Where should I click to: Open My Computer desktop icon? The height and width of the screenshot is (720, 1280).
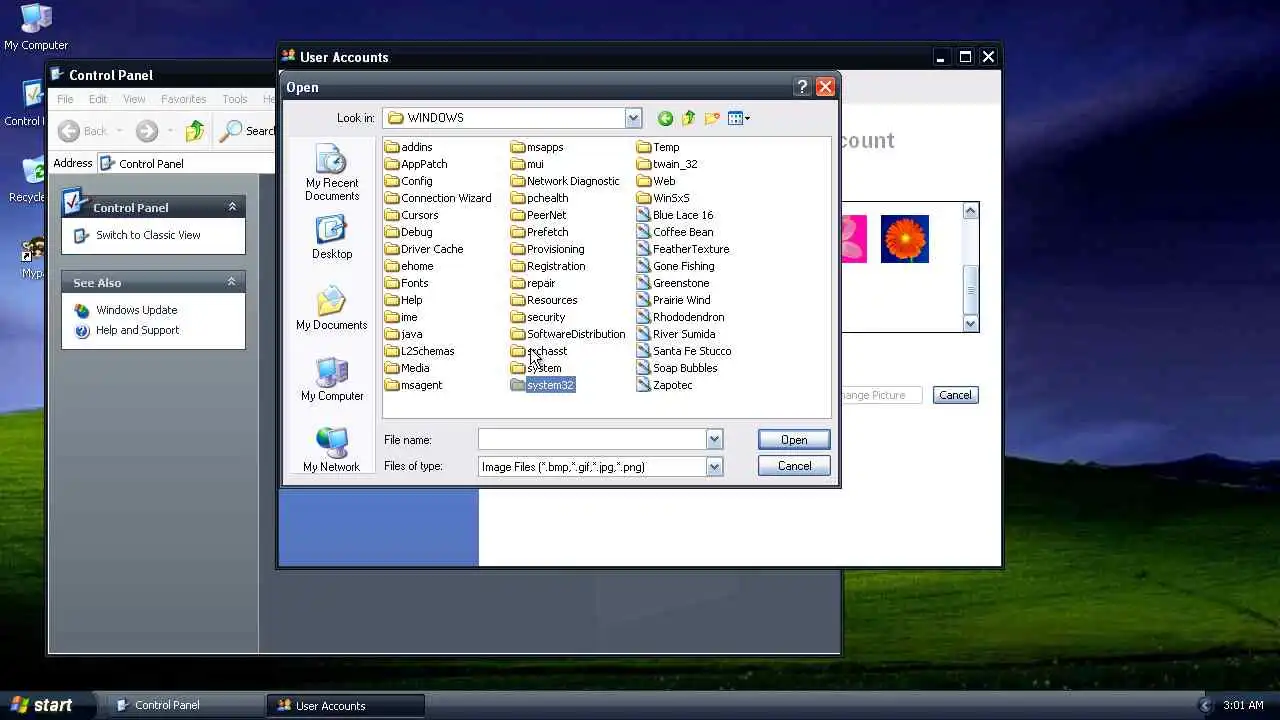click(x=36, y=28)
